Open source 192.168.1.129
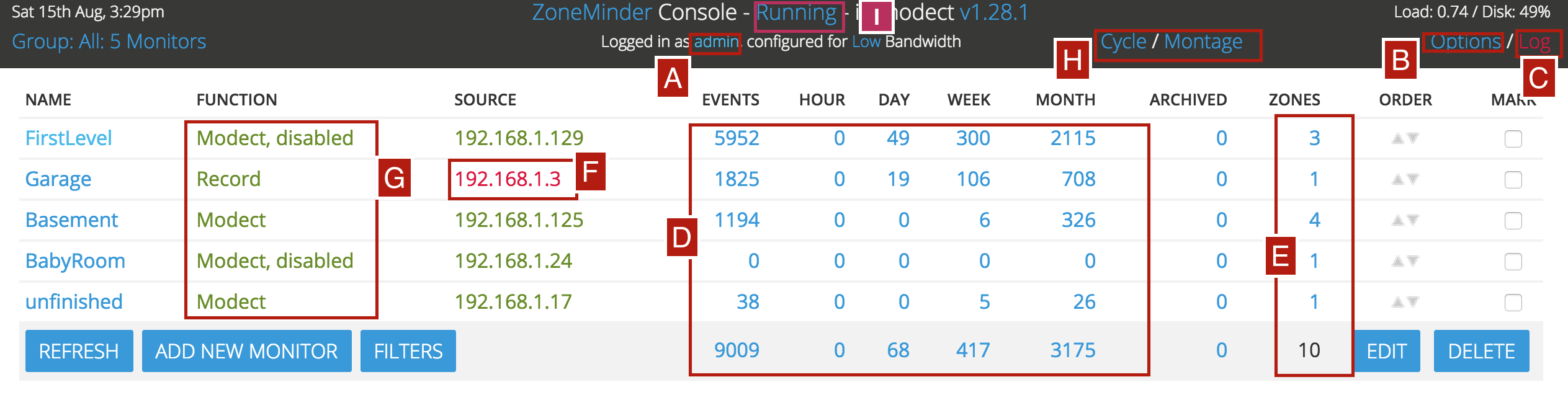 [519, 138]
